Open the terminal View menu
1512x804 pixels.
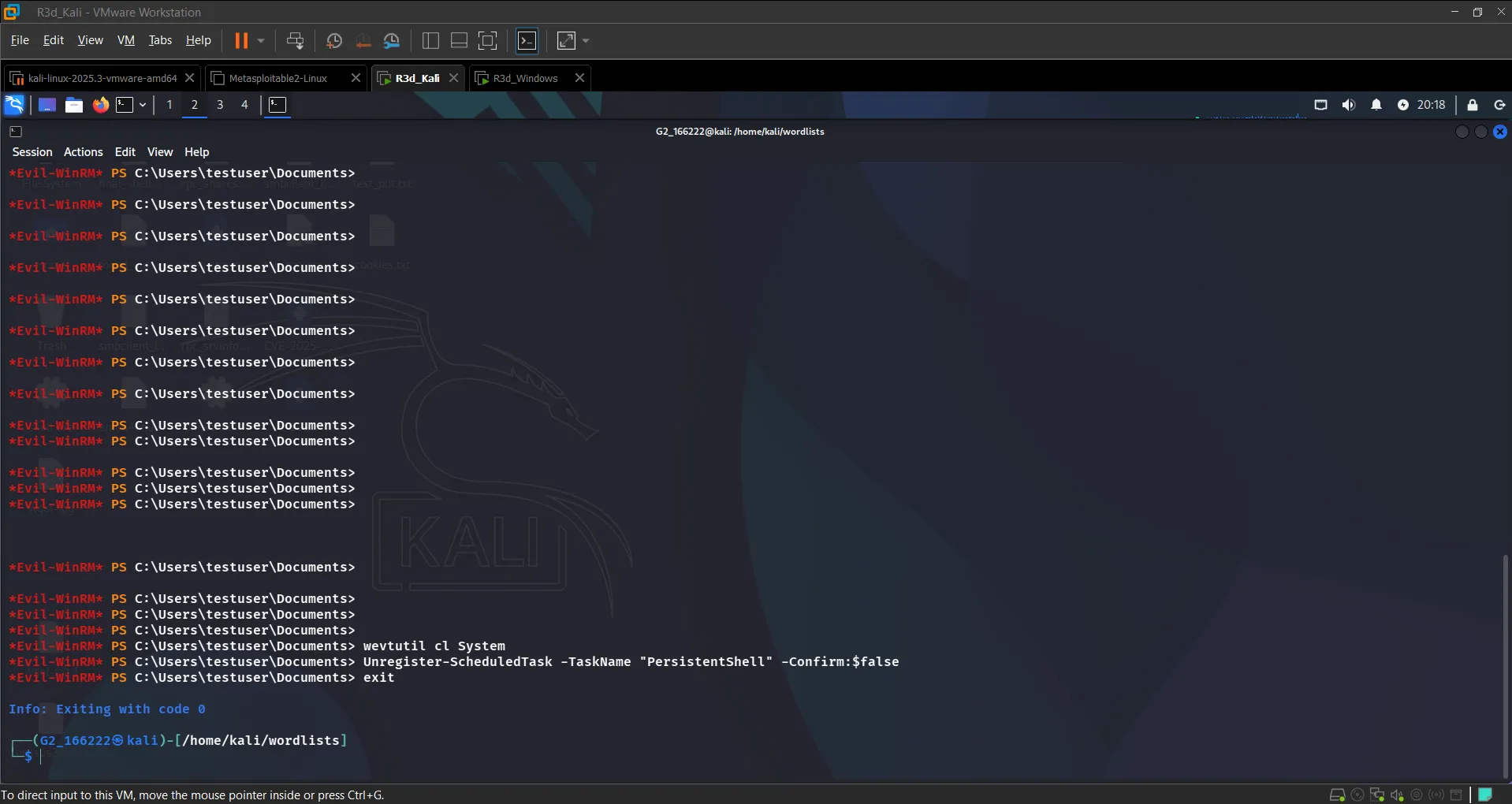coord(160,152)
